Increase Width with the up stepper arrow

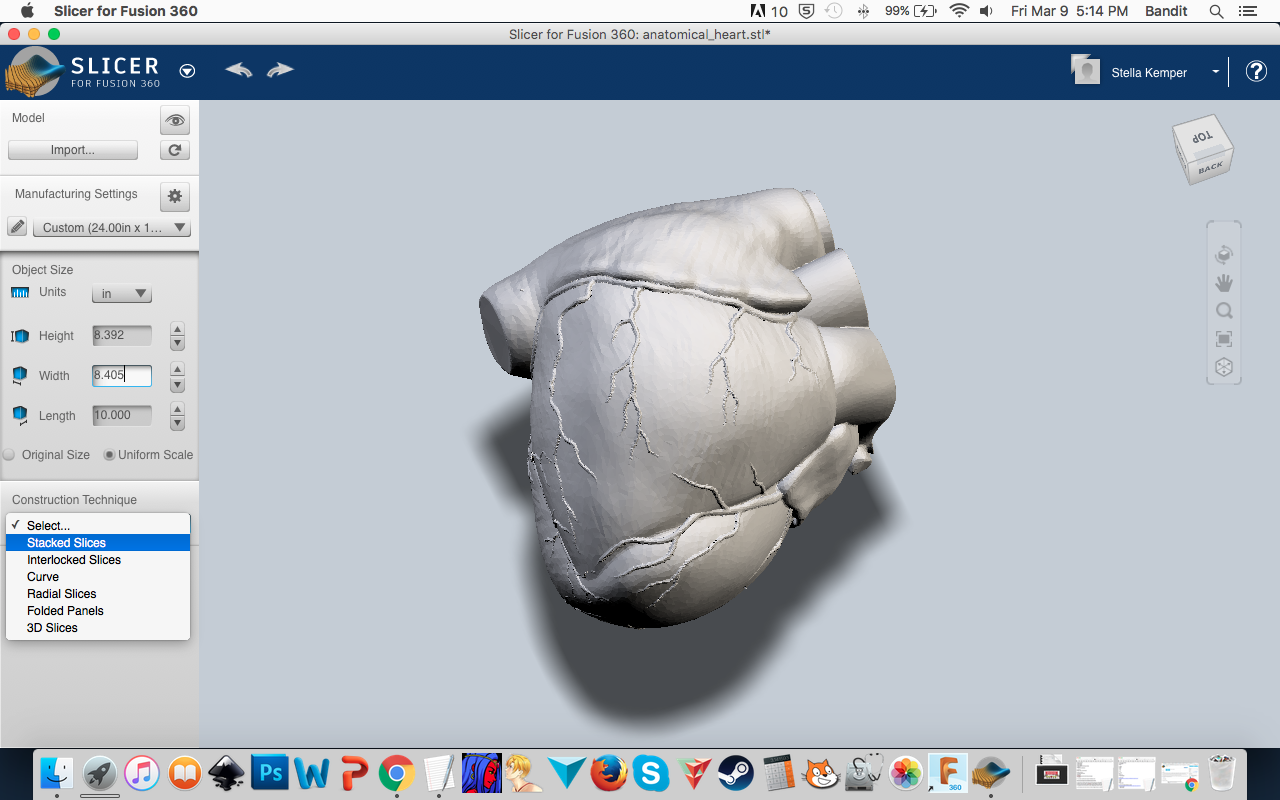[177, 369]
